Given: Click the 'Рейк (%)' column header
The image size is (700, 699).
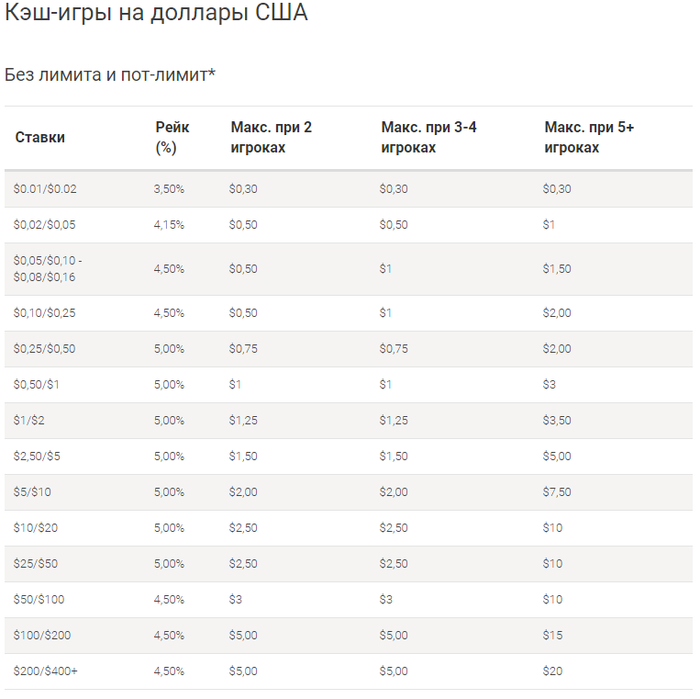Looking at the screenshot, I should point(172,137).
